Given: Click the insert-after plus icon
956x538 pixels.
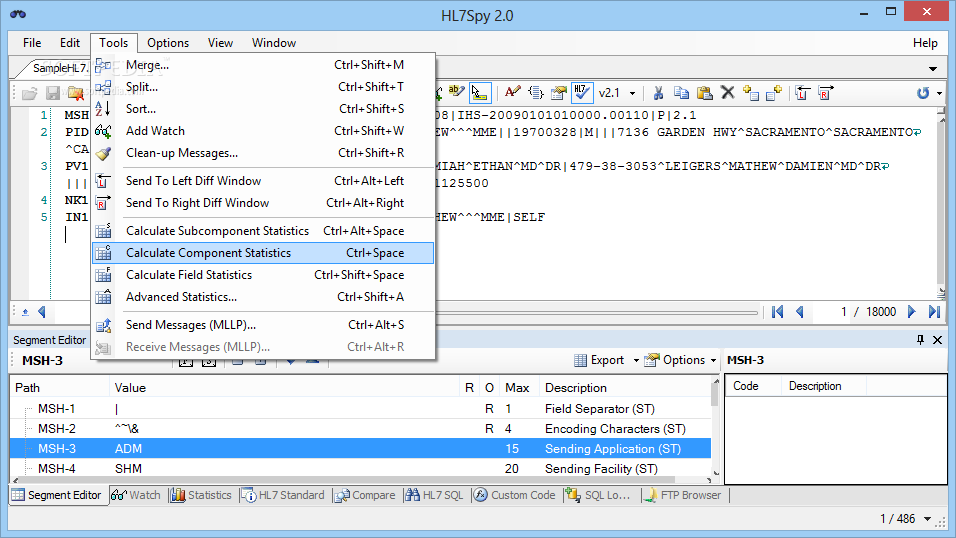Looking at the screenshot, I should (x=774, y=93).
